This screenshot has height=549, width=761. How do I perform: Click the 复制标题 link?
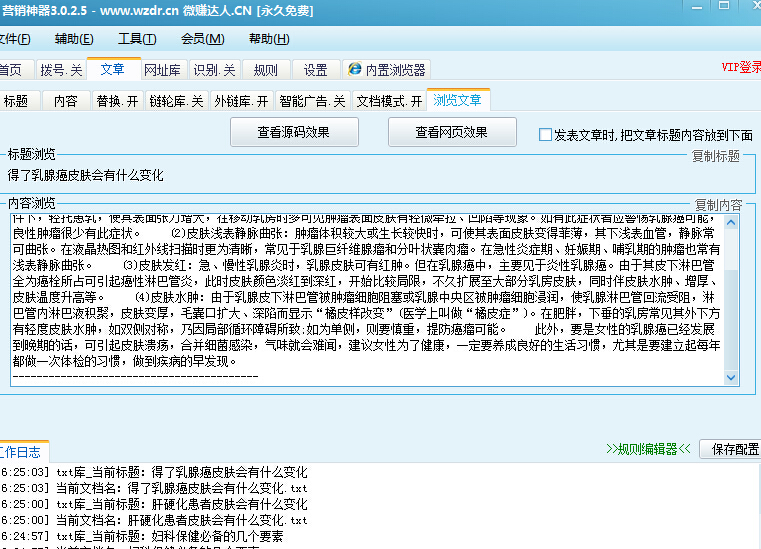(x=716, y=156)
